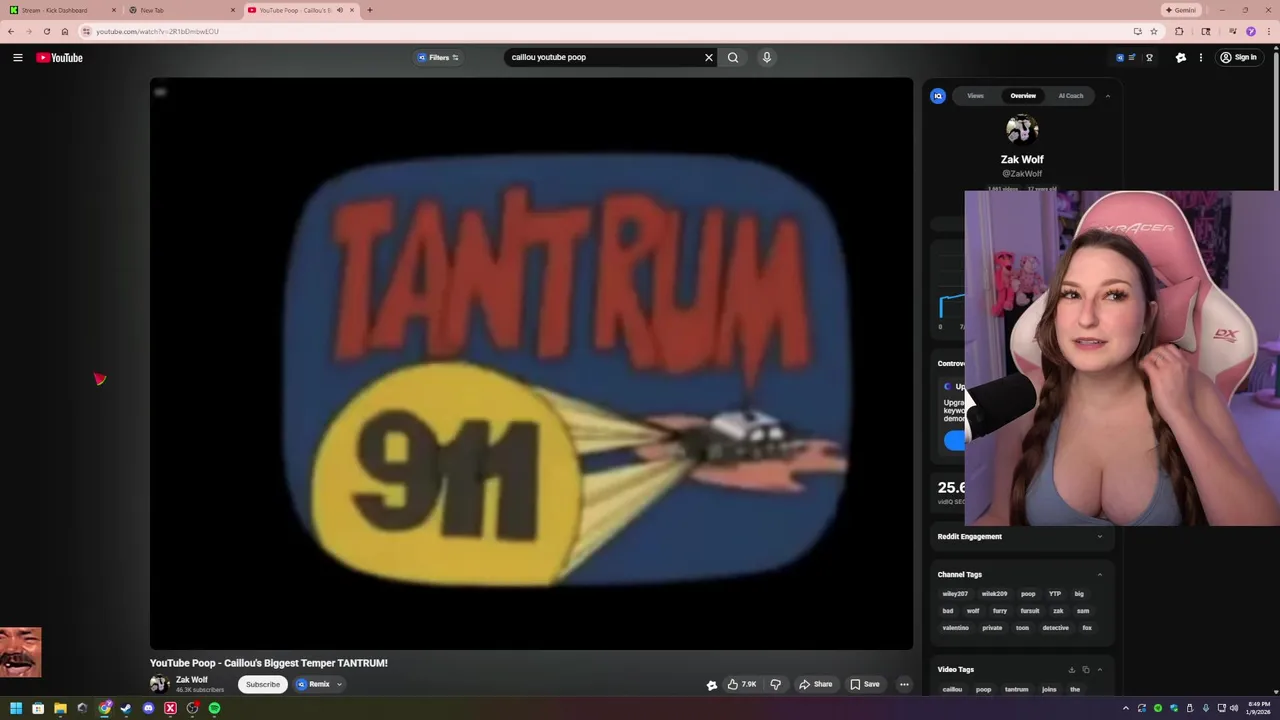Select the Overview tab in vidIQ panel
The height and width of the screenshot is (720, 1280).
[1023, 96]
